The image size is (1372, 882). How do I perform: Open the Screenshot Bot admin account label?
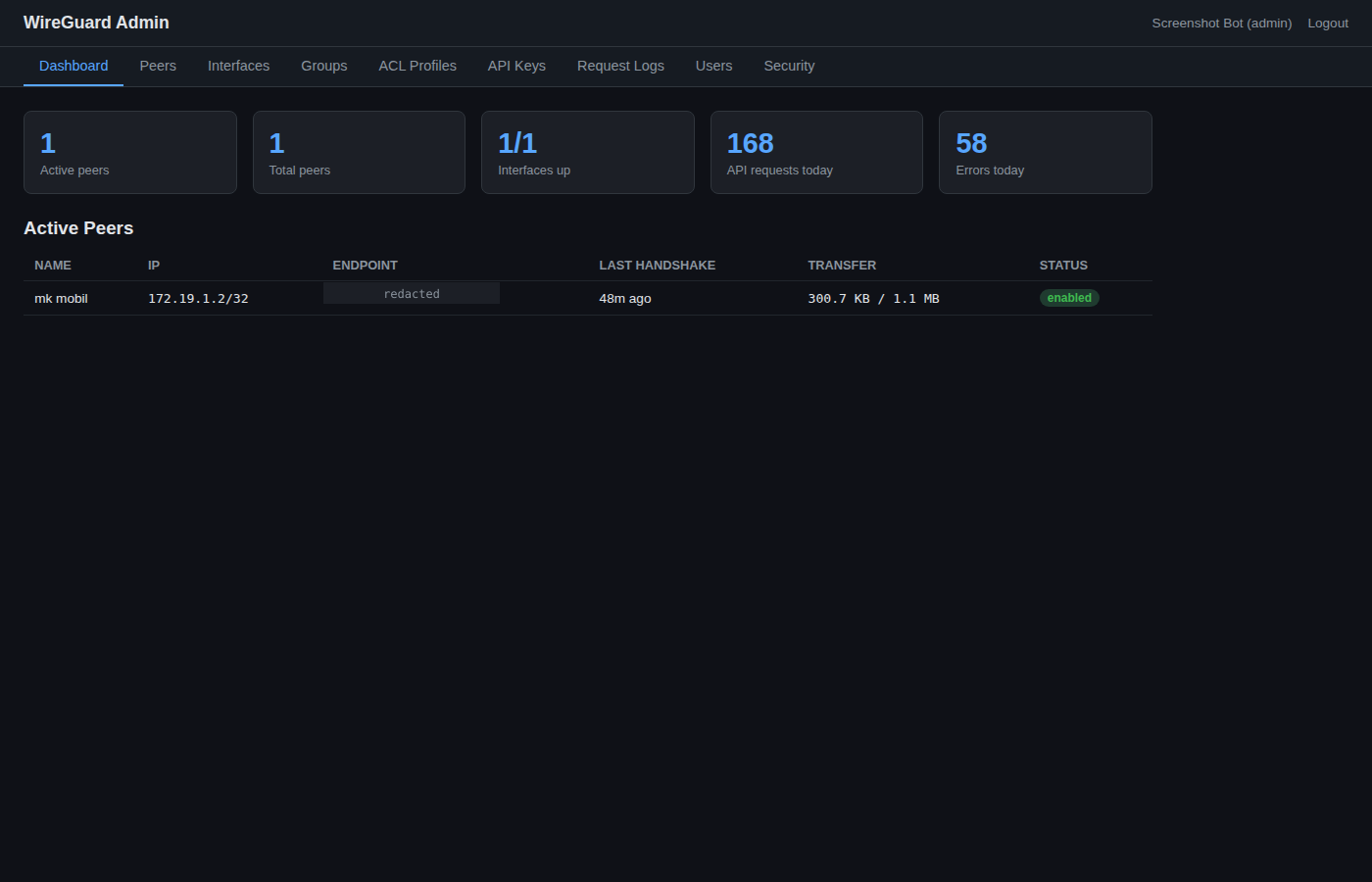point(1221,23)
